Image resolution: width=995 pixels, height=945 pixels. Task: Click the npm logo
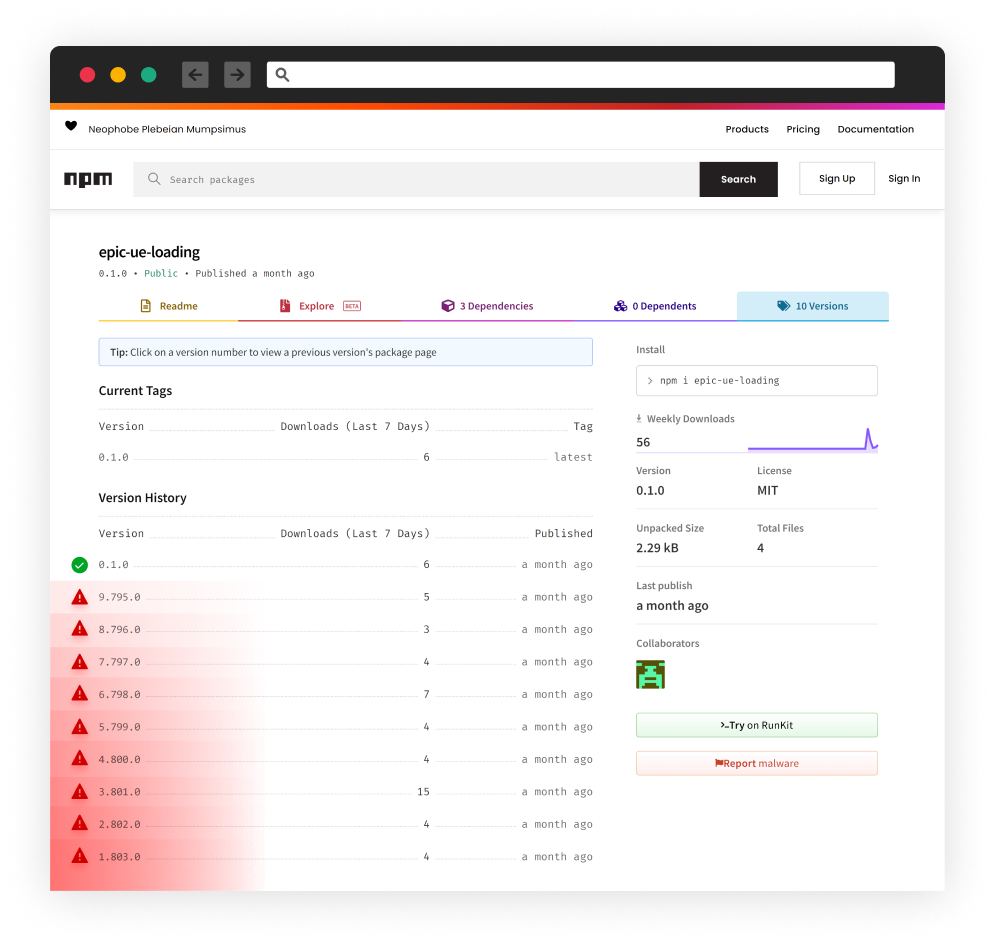click(x=88, y=179)
